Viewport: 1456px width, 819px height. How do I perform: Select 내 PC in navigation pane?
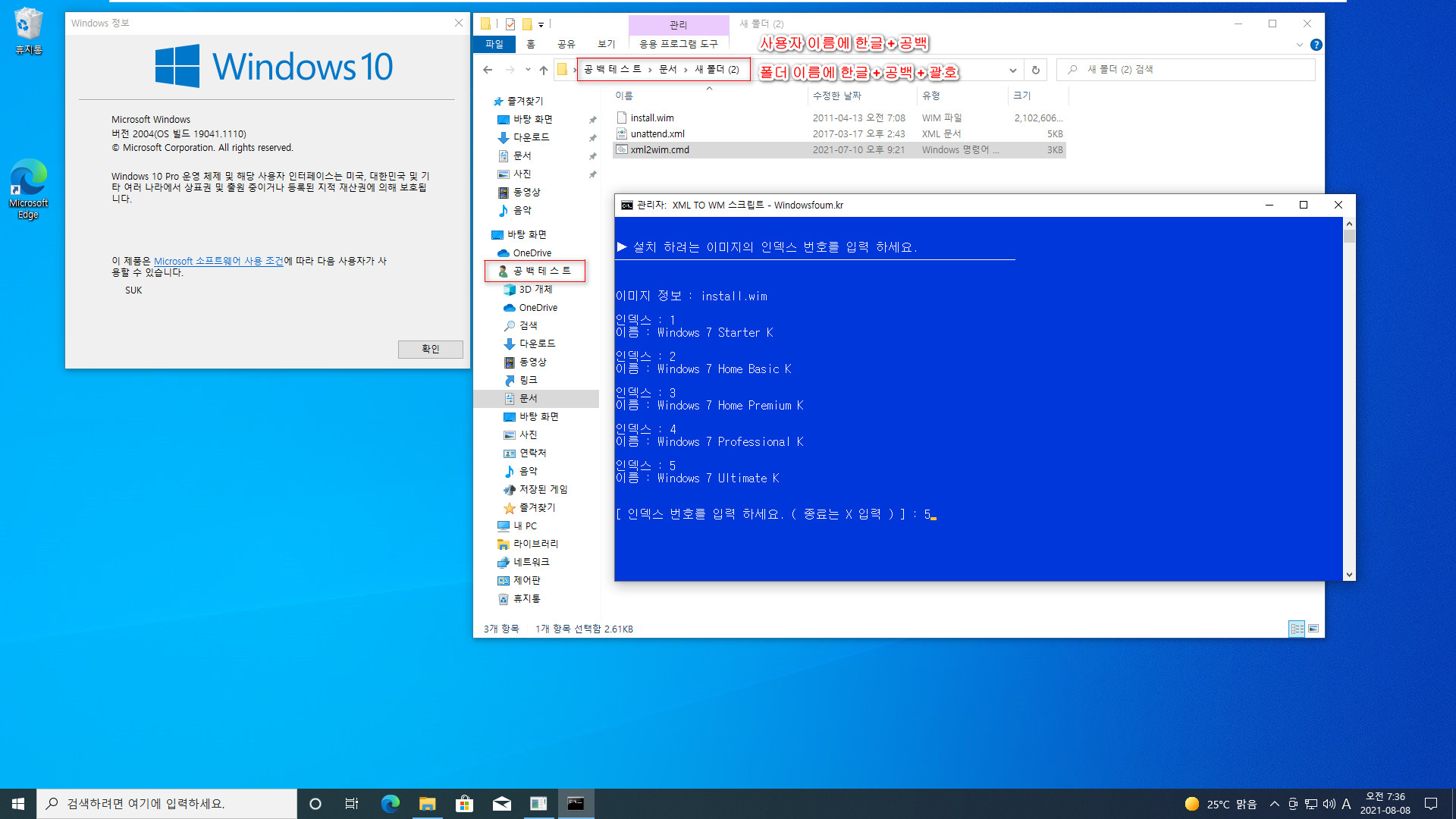pos(525,526)
